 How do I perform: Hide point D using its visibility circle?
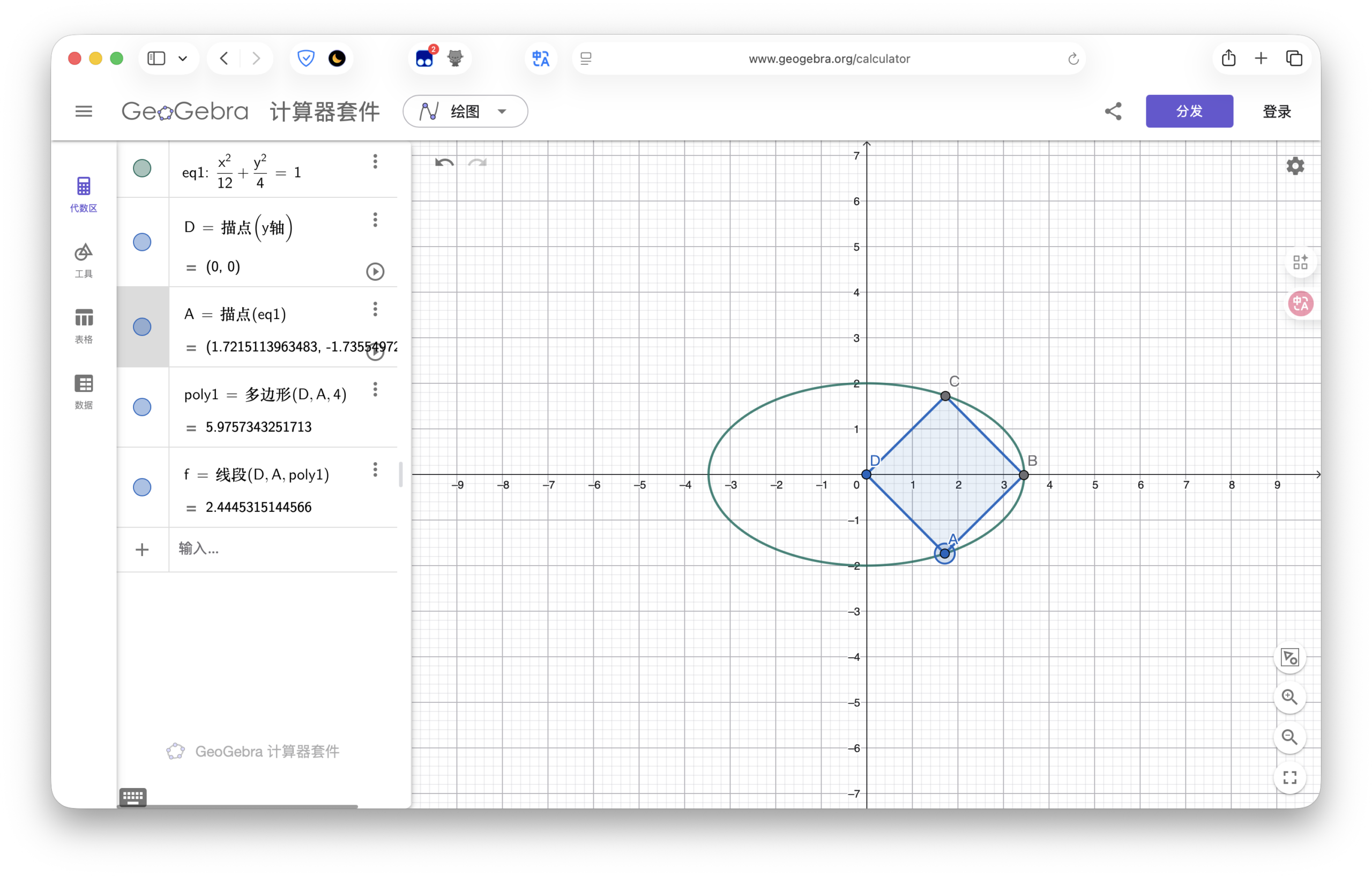(x=142, y=242)
